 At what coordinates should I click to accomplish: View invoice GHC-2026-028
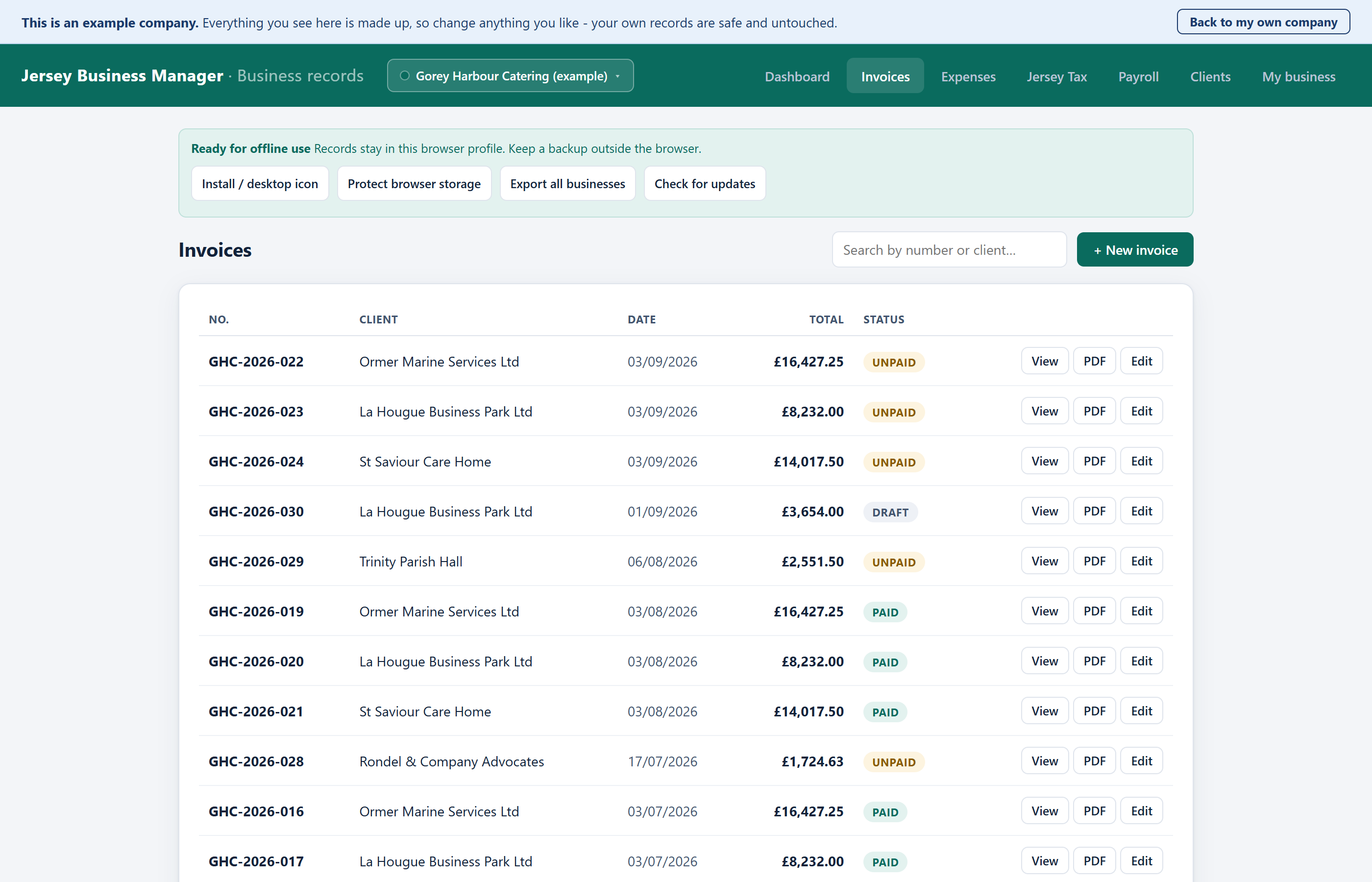(x=1045, y=760)
